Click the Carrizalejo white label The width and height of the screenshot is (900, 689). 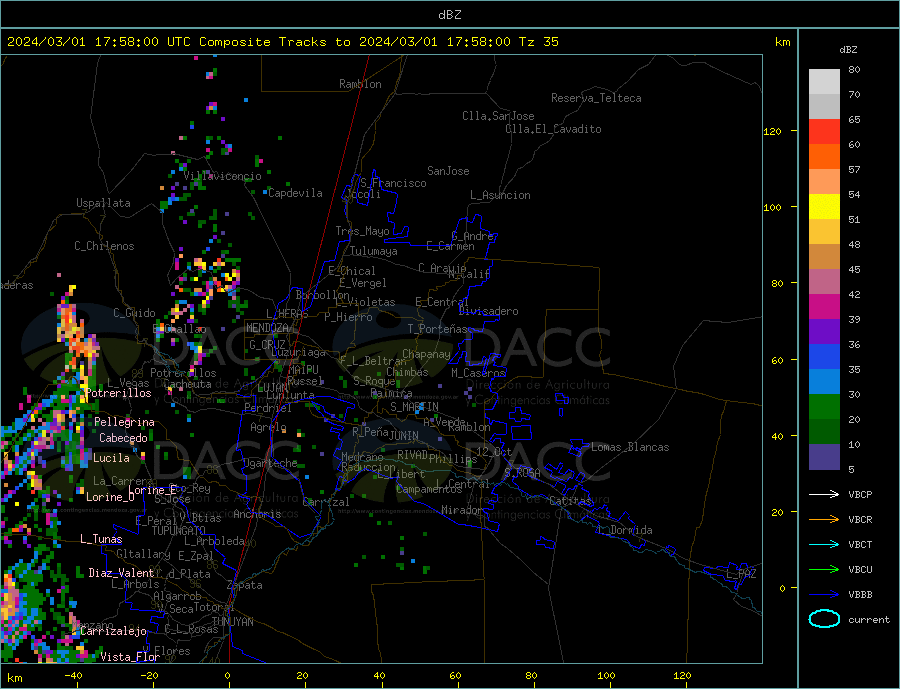113,632
